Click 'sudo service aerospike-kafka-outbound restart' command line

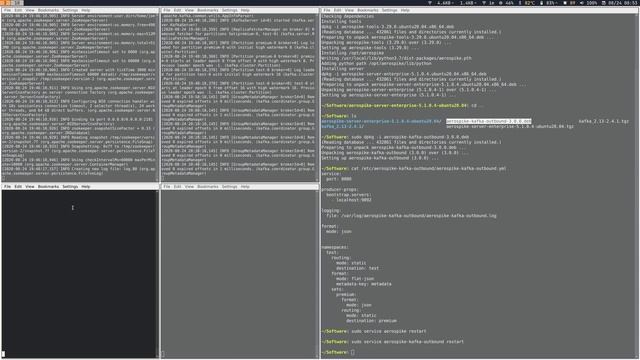tap(407, 342)
